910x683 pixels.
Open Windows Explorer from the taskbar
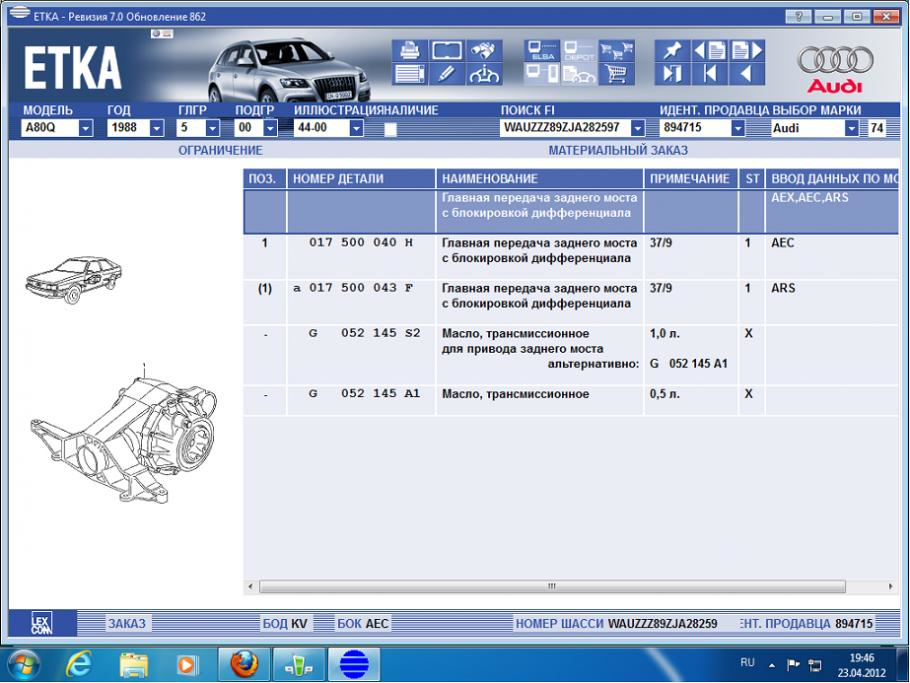pyautogui.click(x=133, y=664)
